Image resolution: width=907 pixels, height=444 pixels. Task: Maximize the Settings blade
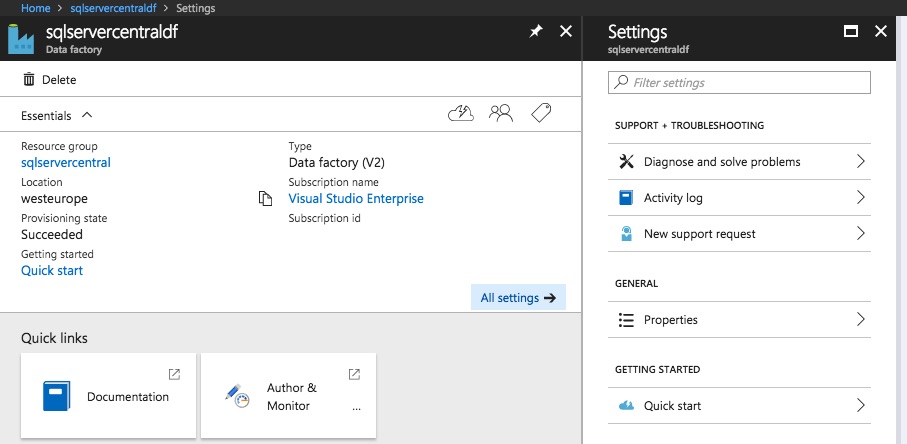tap(851, 32)
